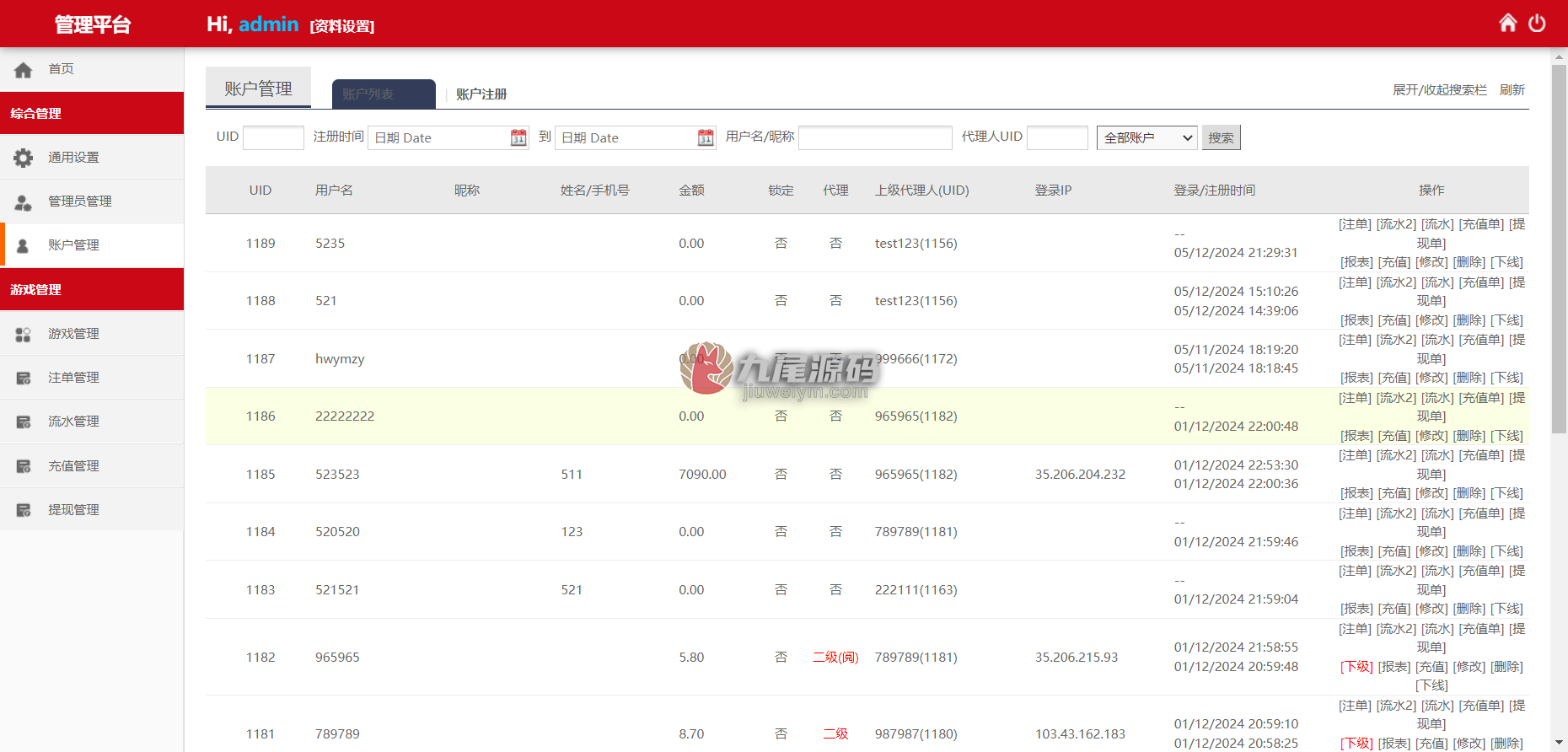The width and height of the screenshot is (1568, 752).
Task: Click the house icon beside 首页 in the sidebar
Action: (24, 70)
